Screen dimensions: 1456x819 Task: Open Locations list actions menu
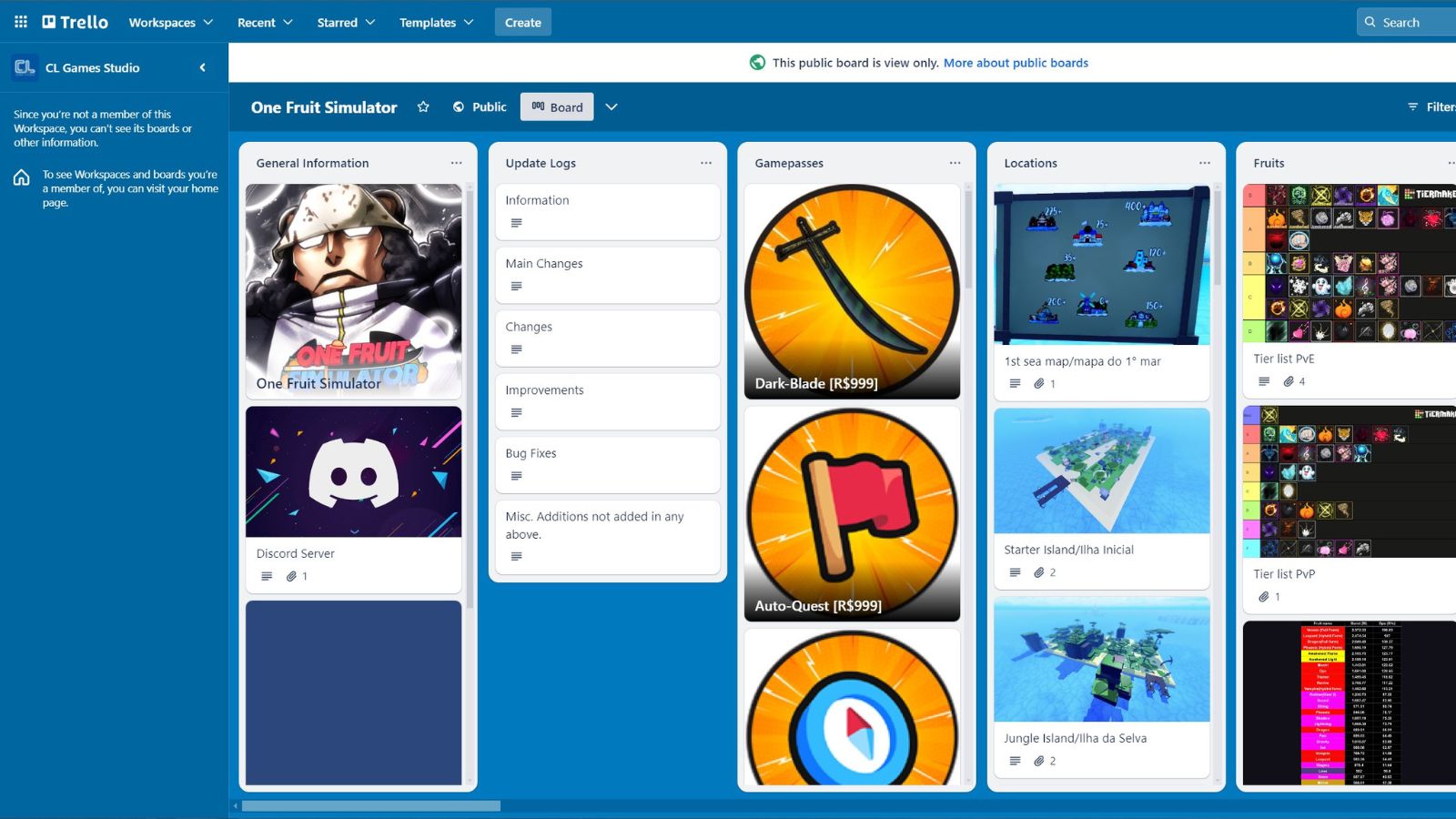pyautogui.click(x=1204, y=163)
